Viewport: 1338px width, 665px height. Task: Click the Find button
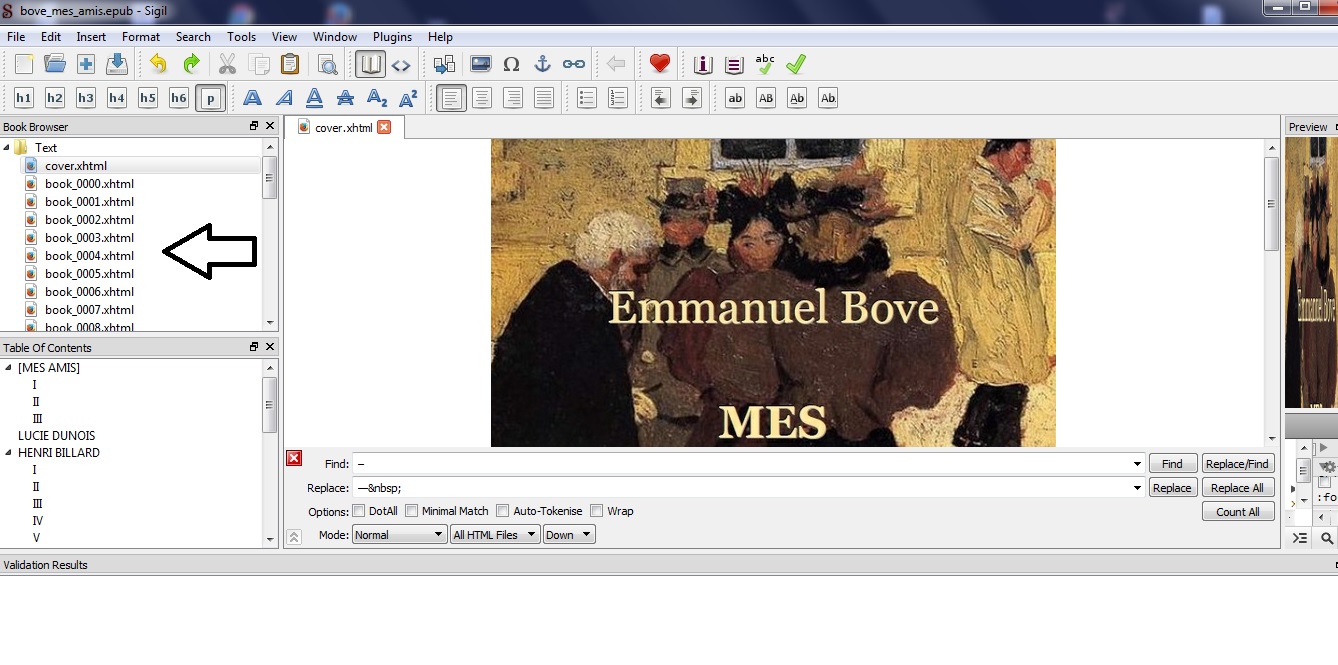coord(1172,464)
